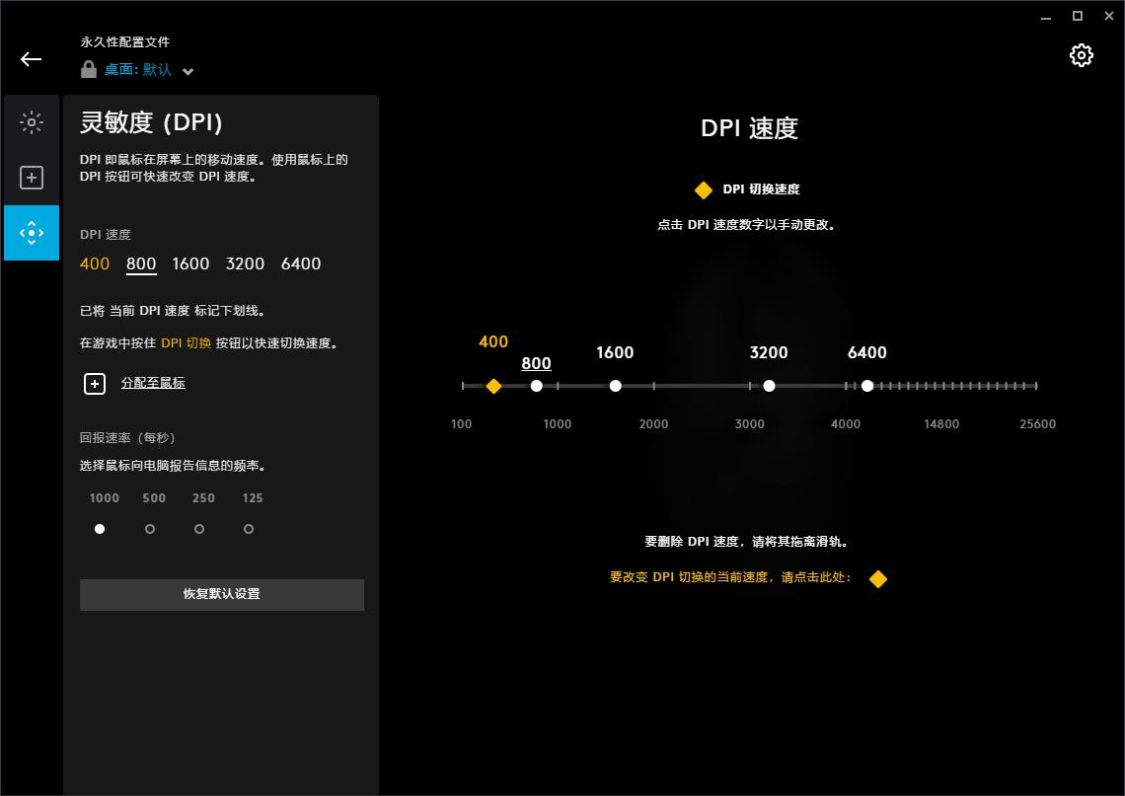Click the 400 value above slider
Viewport: 1125px width, 796px height.
(494, 342)
